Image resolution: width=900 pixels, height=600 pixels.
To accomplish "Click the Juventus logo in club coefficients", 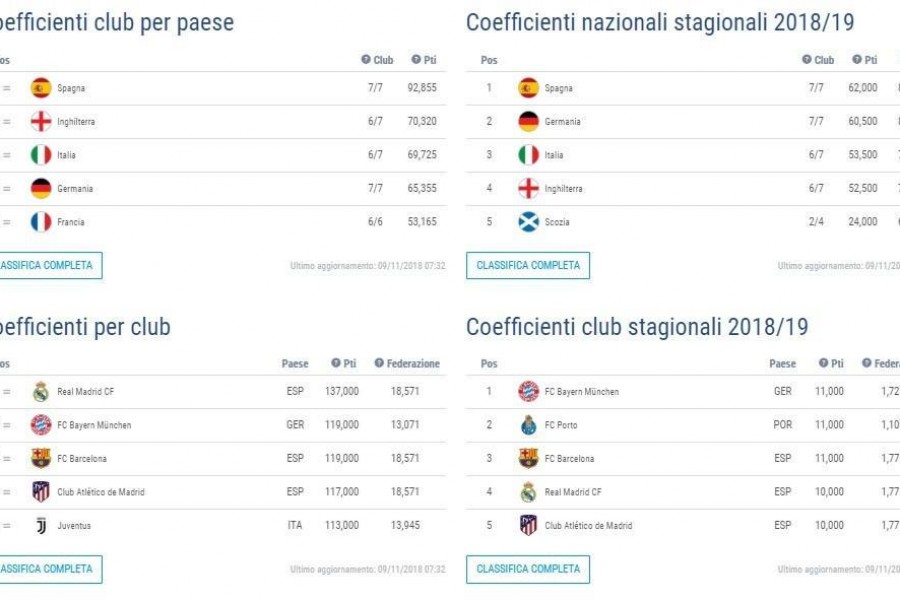I will pyautogui.click(x=41, y=525).
